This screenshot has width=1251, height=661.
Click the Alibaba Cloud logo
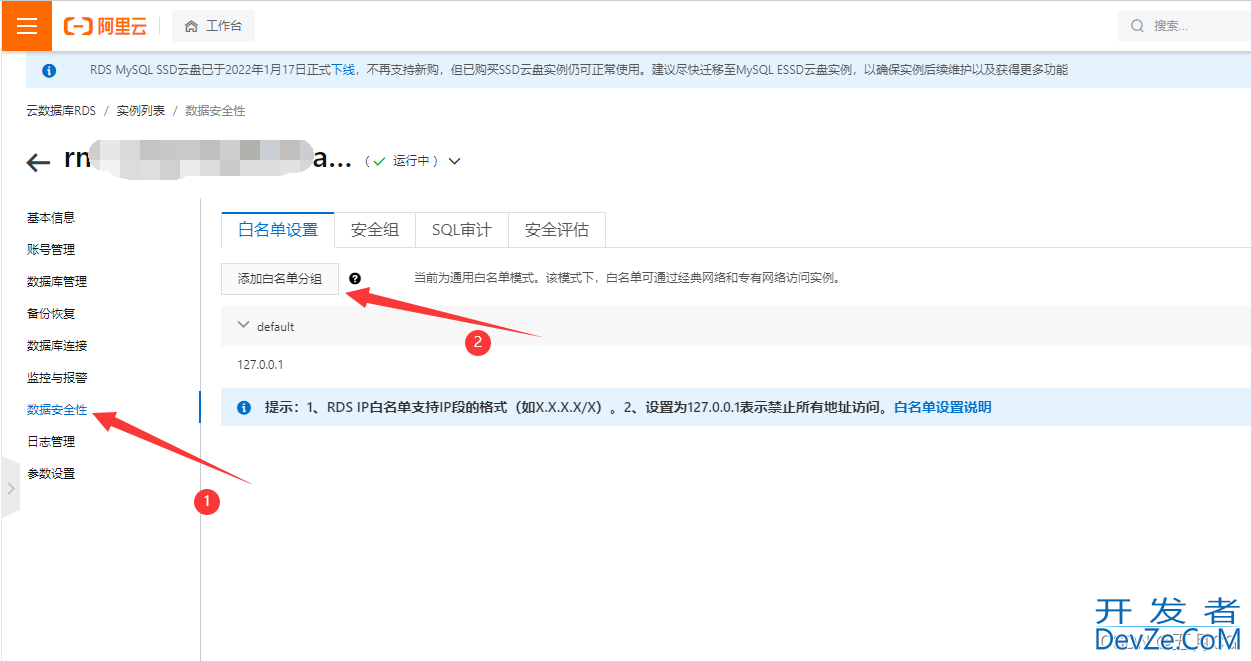(x=105, y=27)
